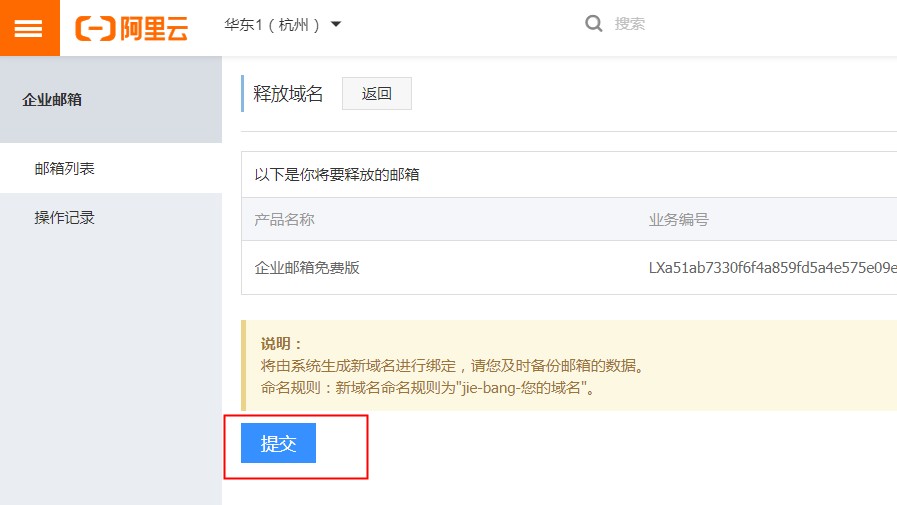Click the 业务编号 column header
Image resolution: width=897 pixels, height=505 pixels.
pyautogui.click(x=679, y=219)
